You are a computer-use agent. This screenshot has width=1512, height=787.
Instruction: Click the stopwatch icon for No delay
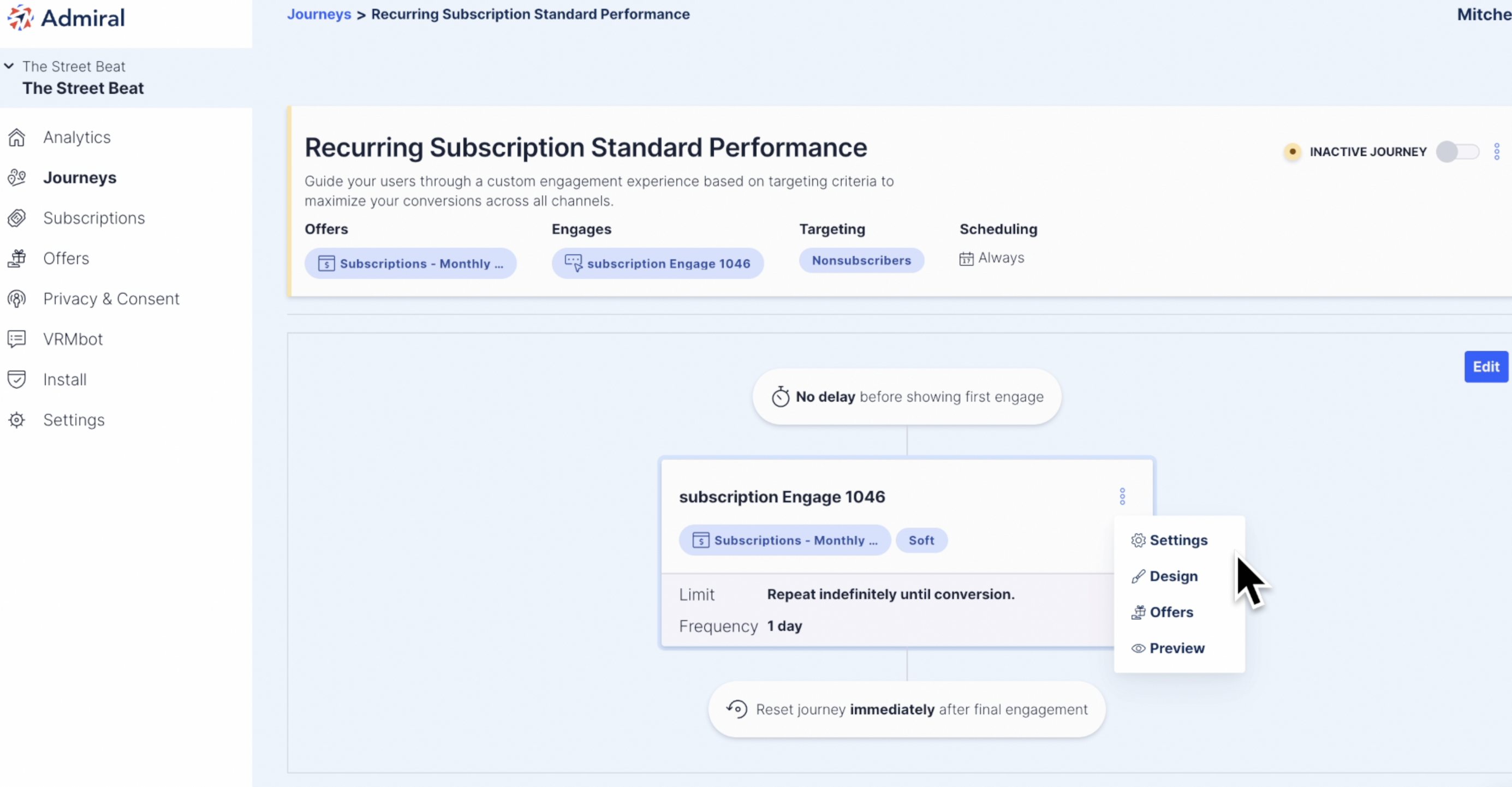click(x=780, y=397)
